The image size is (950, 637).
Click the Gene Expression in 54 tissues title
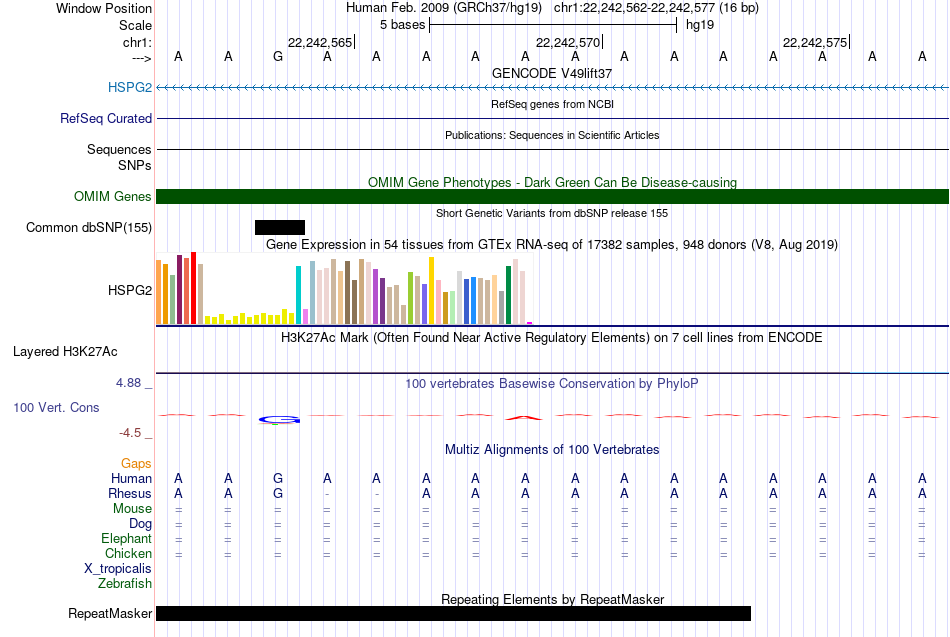pos(552,244)
